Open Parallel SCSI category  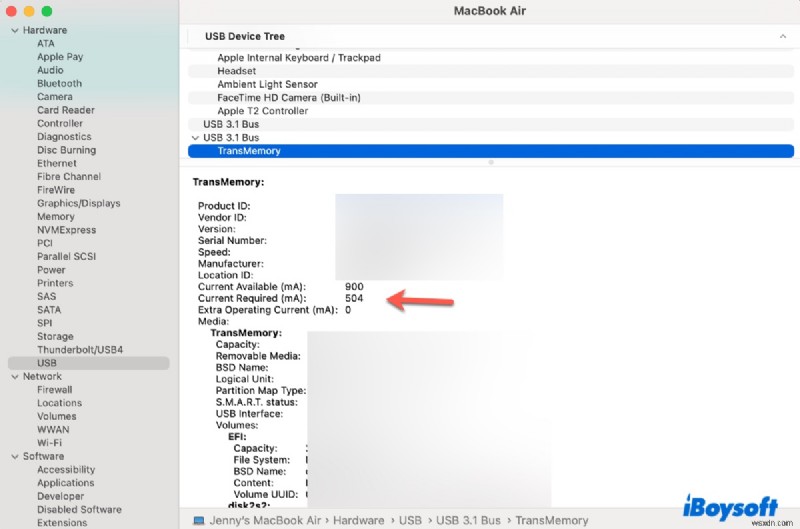point(66,257)
